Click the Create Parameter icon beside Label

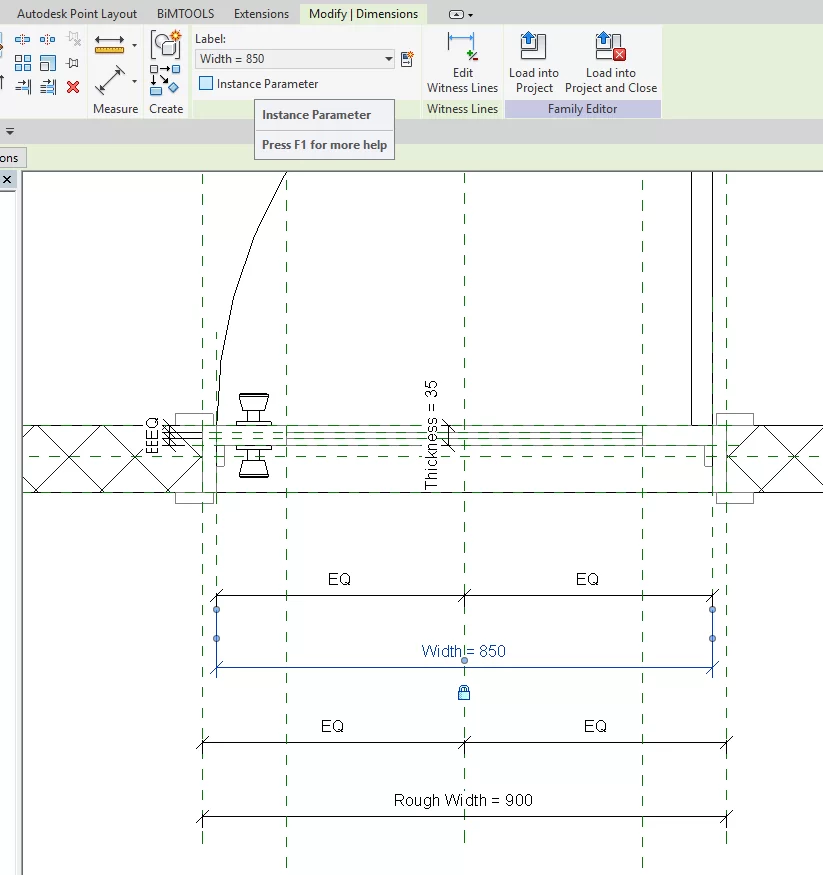[407, 59]
